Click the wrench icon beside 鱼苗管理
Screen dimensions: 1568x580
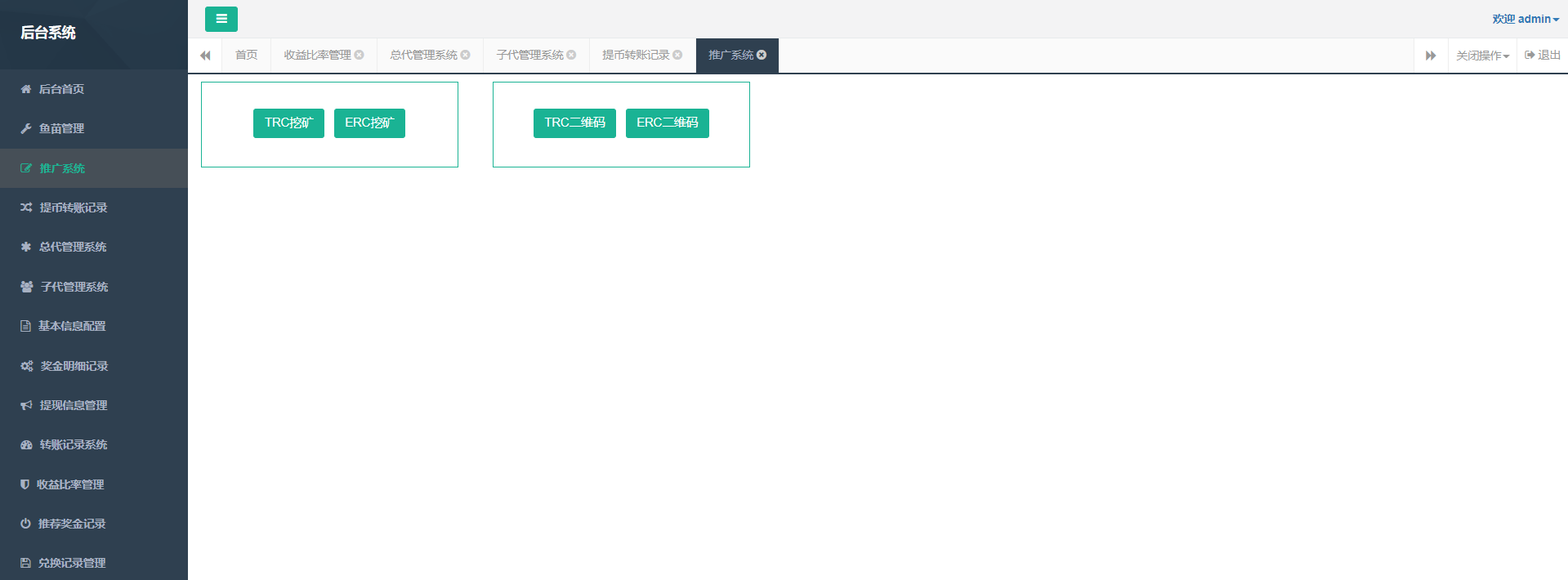(26, 128)
